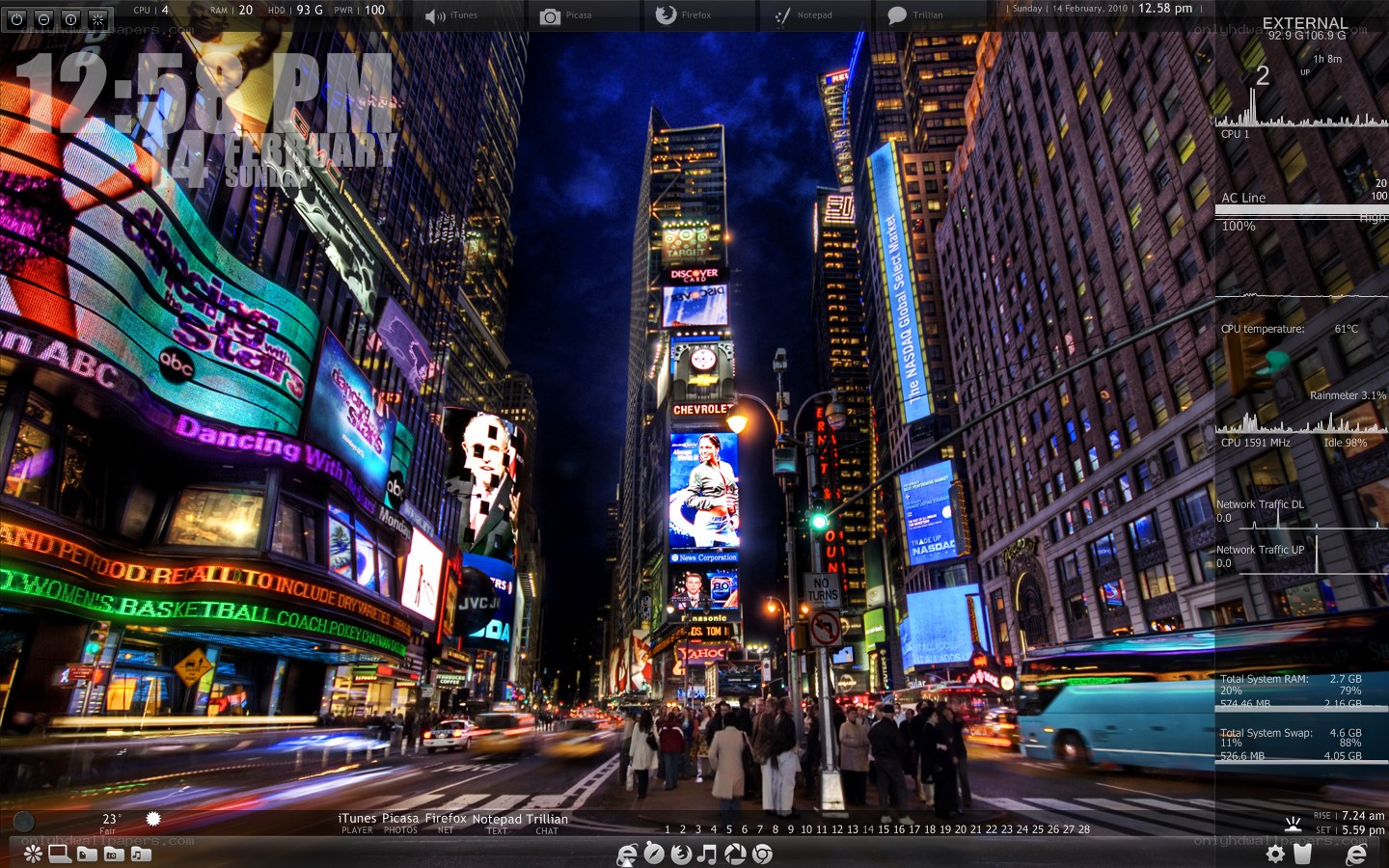Open the pictures folder icon in the dock
Viewport: 1389px width, 868px height.
pos(114,854)
